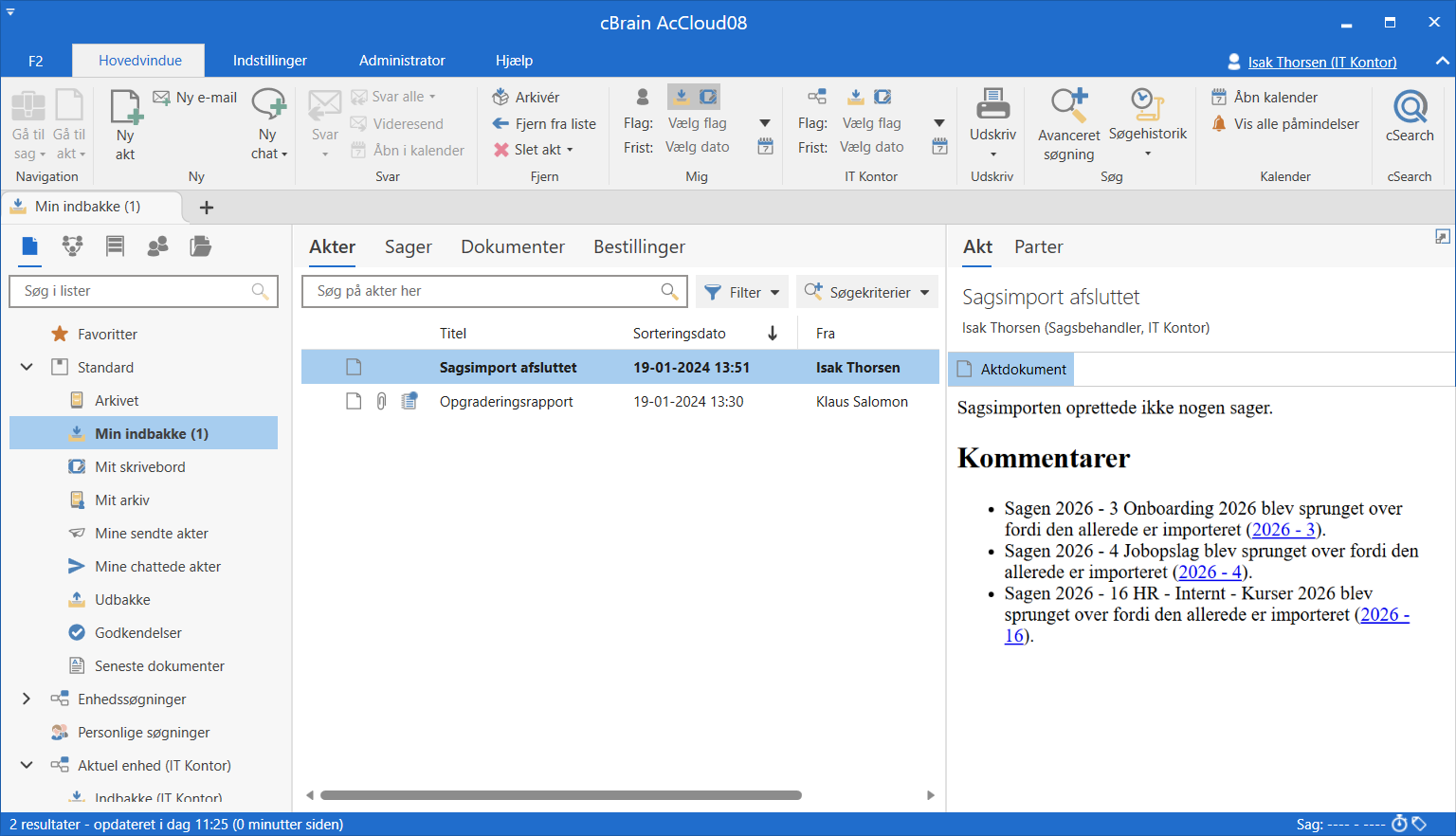Add a new tab with plus button
The width and height of the screenshot is (1456, 836).
tap(207, 207)
